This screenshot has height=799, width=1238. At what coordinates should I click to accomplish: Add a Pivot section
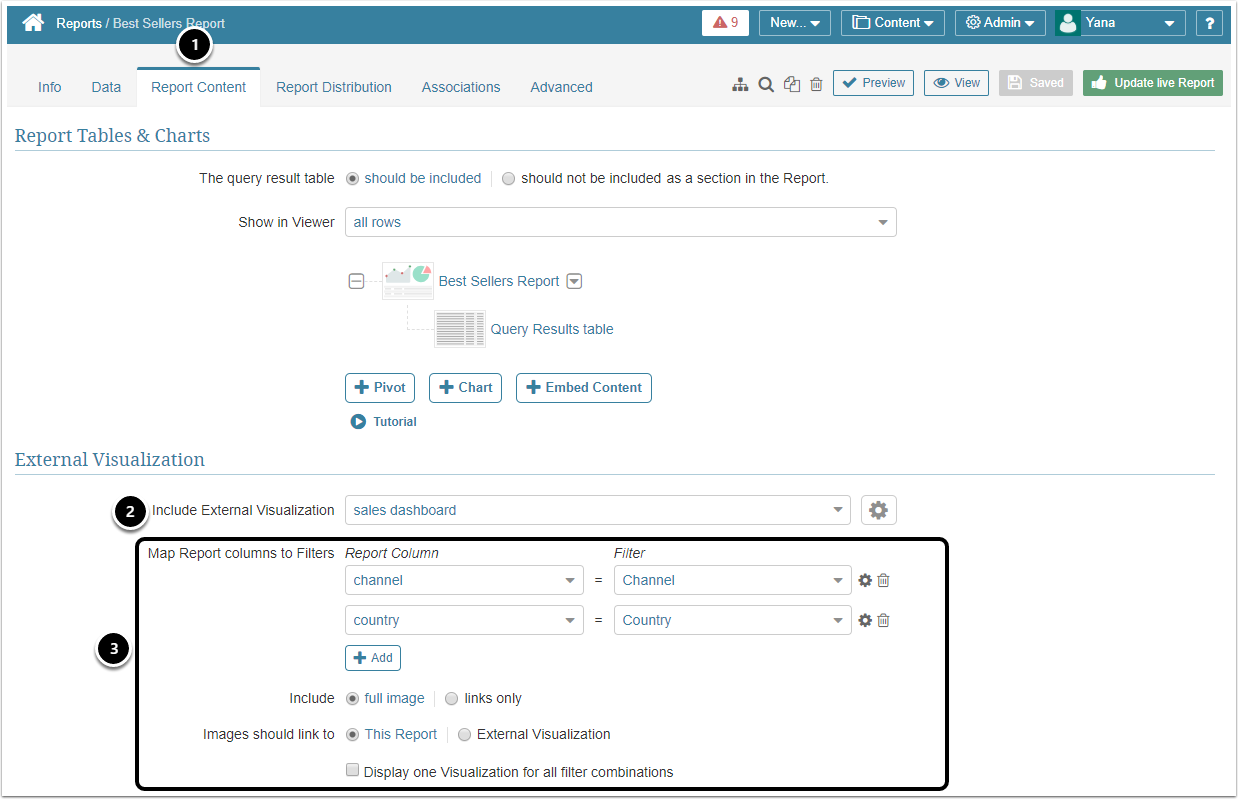click(x=380, y=388)
